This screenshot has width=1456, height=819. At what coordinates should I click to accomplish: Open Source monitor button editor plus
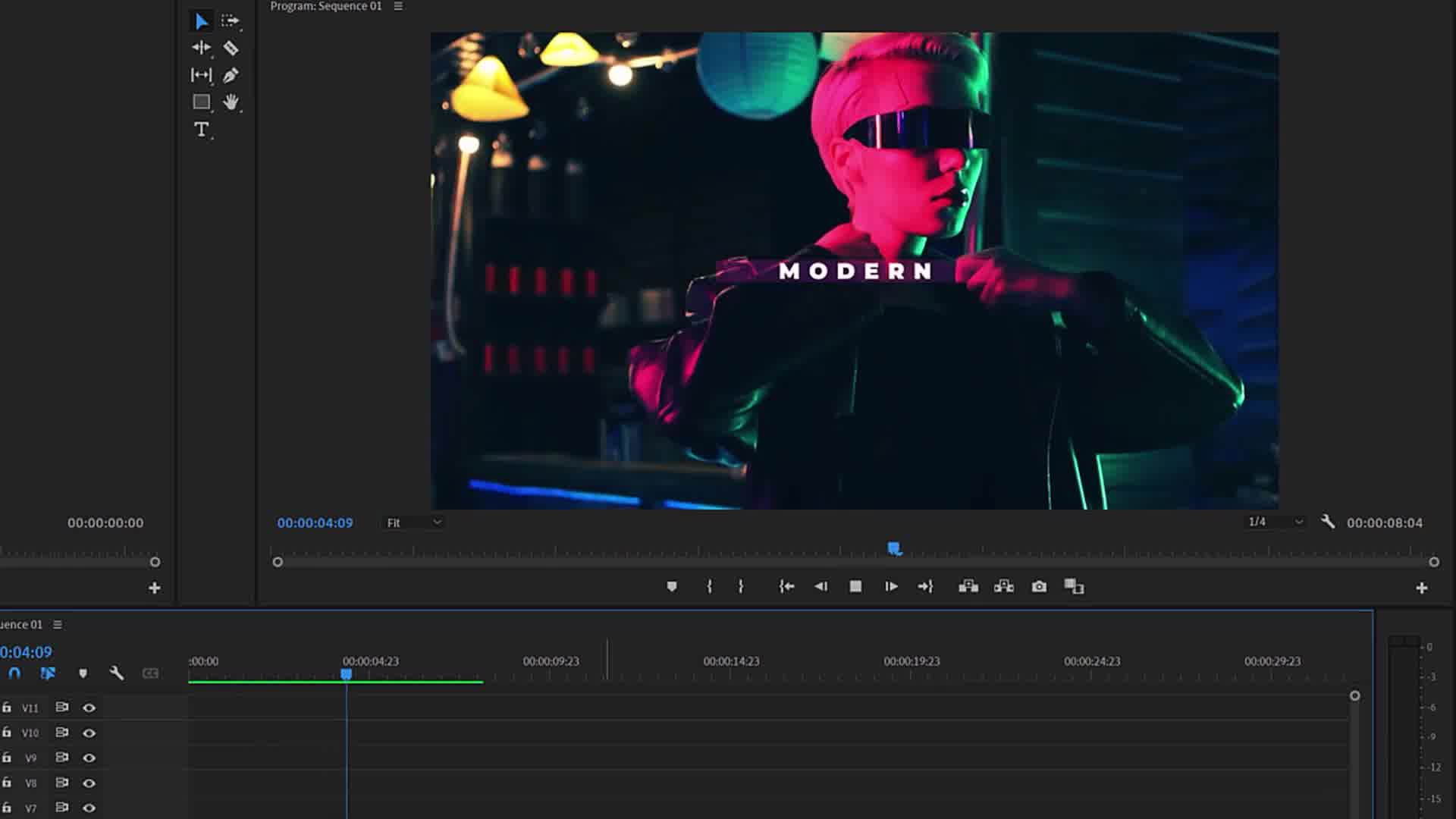pyautogui.click(x=155, y=588)
